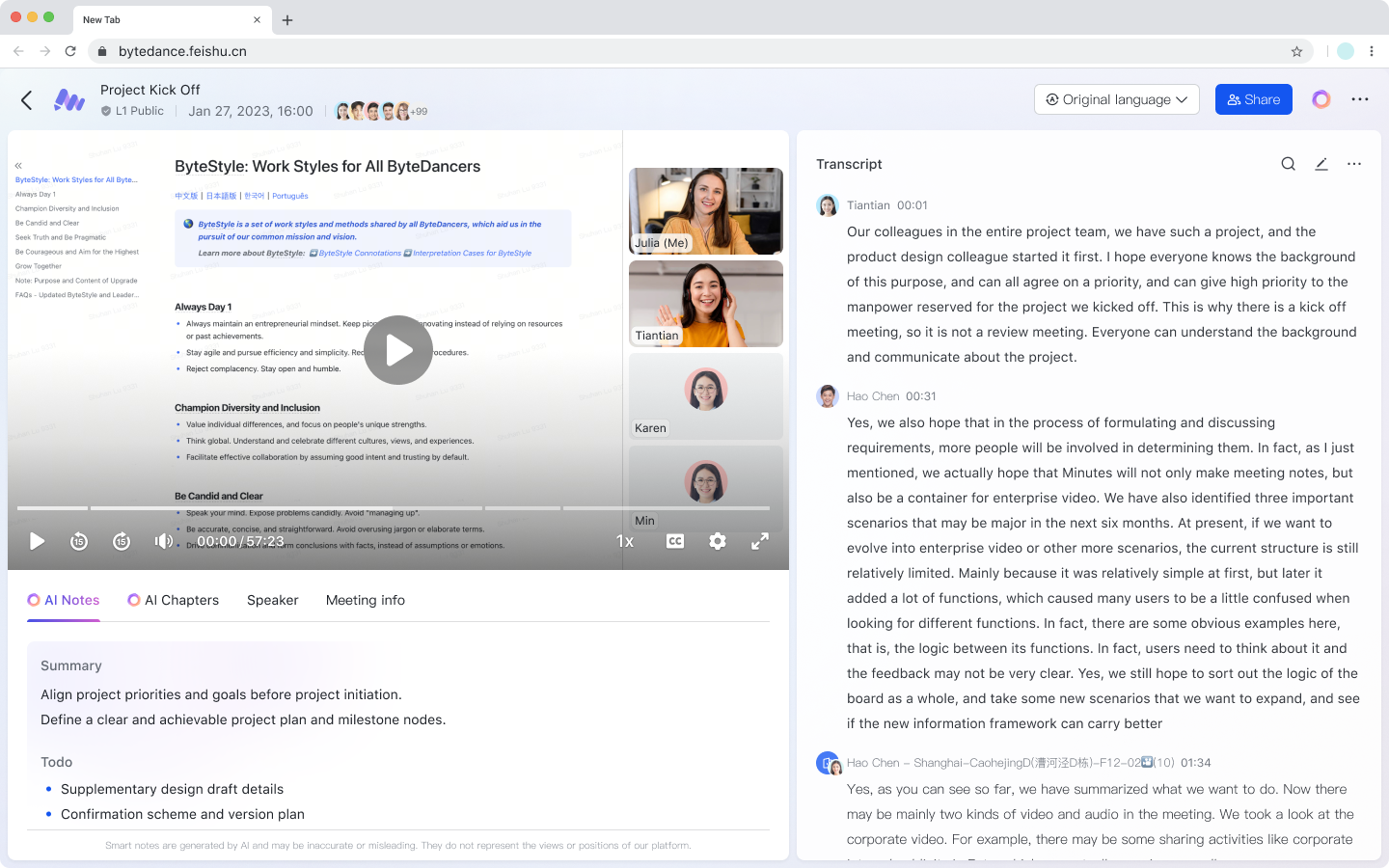Click 'Supplementary design draft details' todo
This screenshot has height=868, width=1389.
(172, 789)
